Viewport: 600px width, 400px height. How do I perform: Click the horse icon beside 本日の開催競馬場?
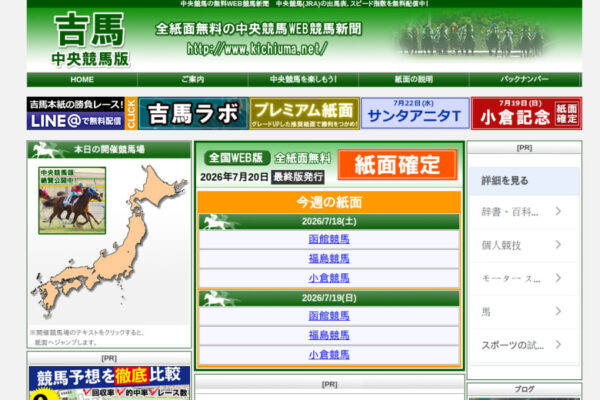(47, 150)
